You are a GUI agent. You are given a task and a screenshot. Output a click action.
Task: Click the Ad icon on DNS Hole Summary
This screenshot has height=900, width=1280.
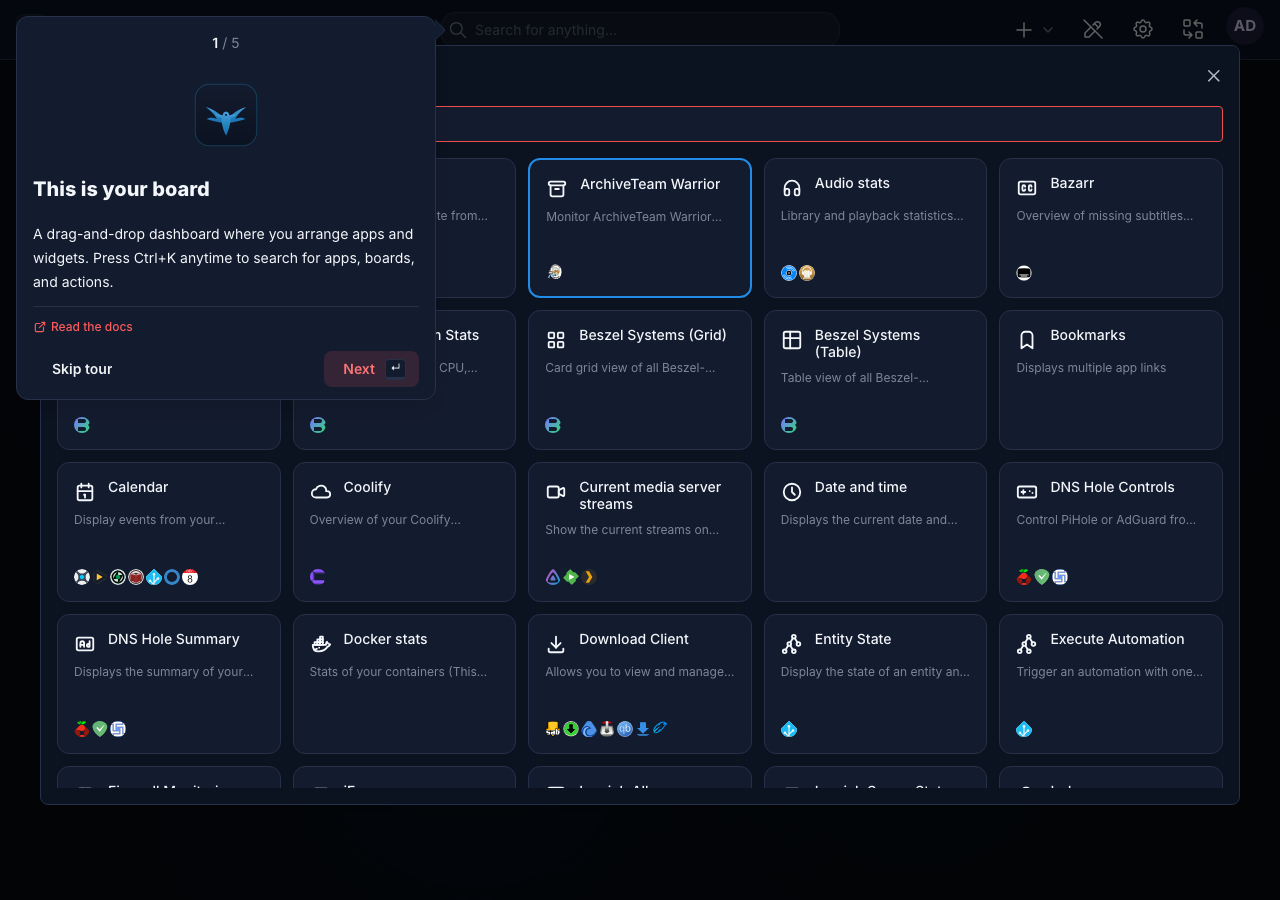click(x=85, y=644)
